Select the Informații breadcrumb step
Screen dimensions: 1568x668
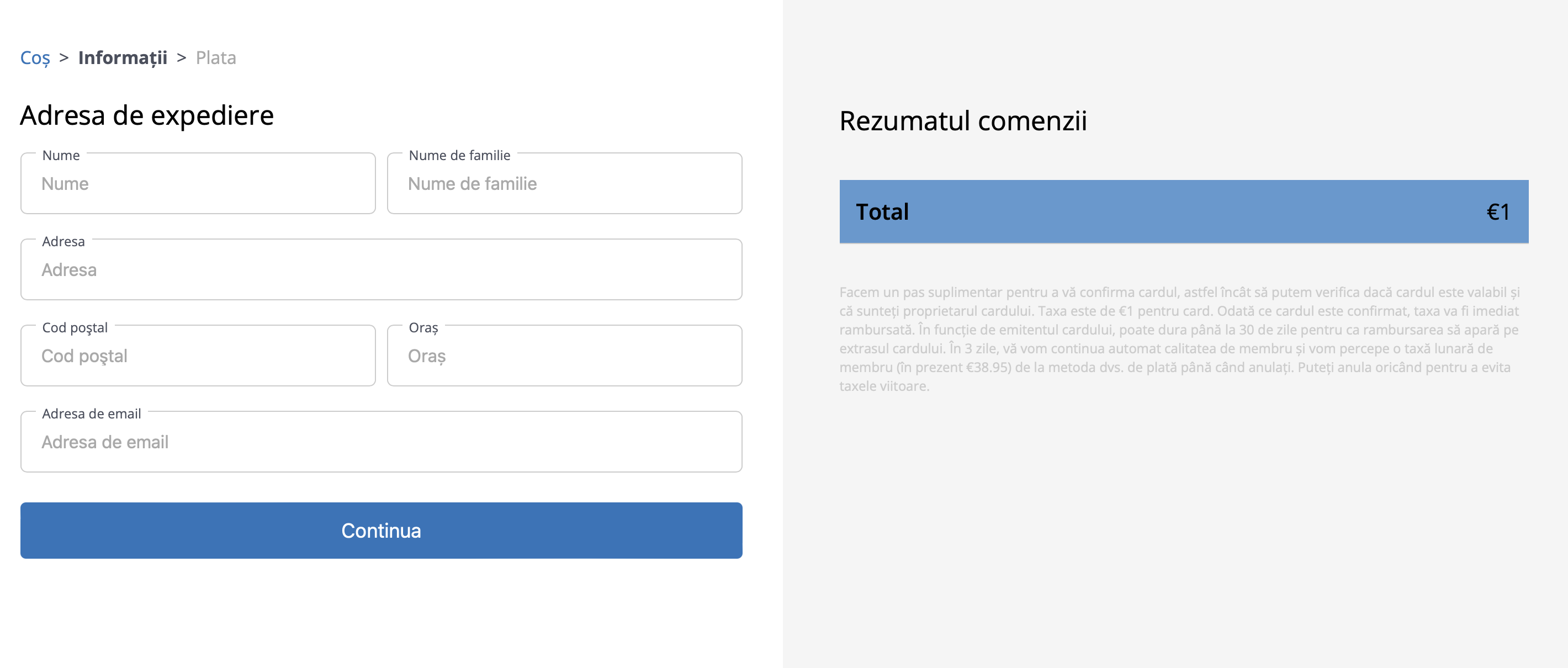(x=123, y=58)
